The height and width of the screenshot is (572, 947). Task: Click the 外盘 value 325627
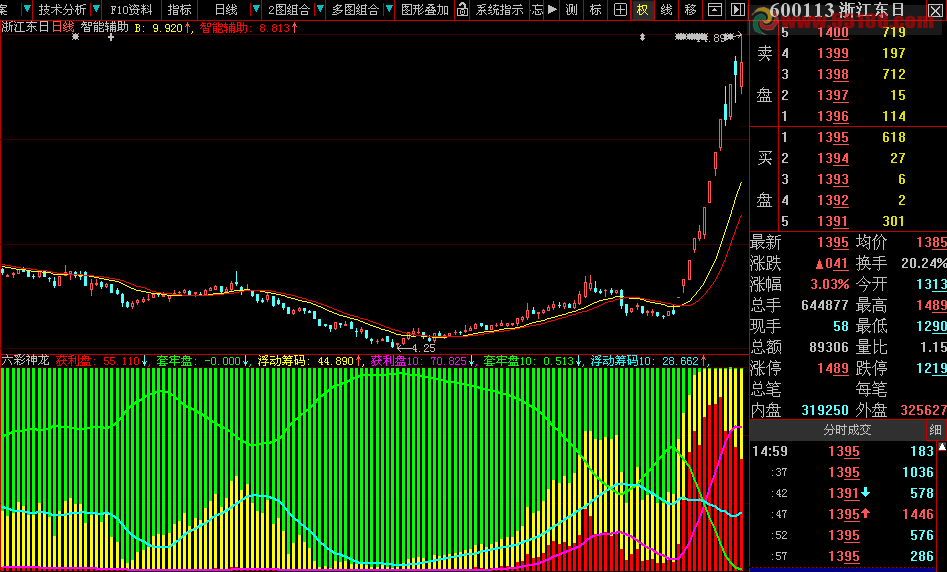923,410
